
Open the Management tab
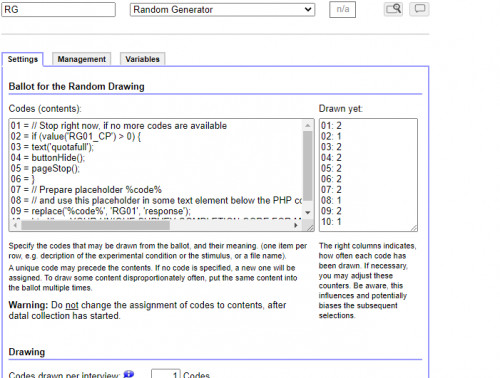point(82,59)
